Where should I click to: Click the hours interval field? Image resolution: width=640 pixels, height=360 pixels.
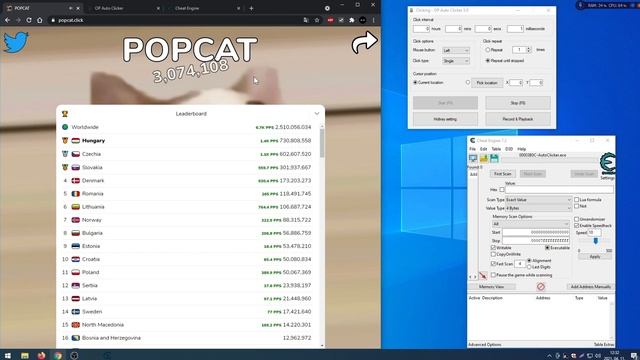pos(421,29)
